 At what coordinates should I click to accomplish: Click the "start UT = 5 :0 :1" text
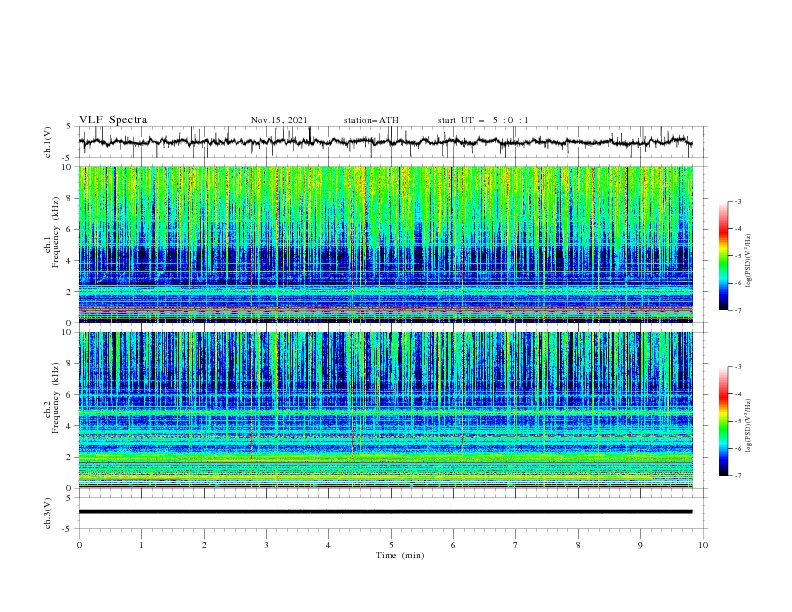coord(483,120)
